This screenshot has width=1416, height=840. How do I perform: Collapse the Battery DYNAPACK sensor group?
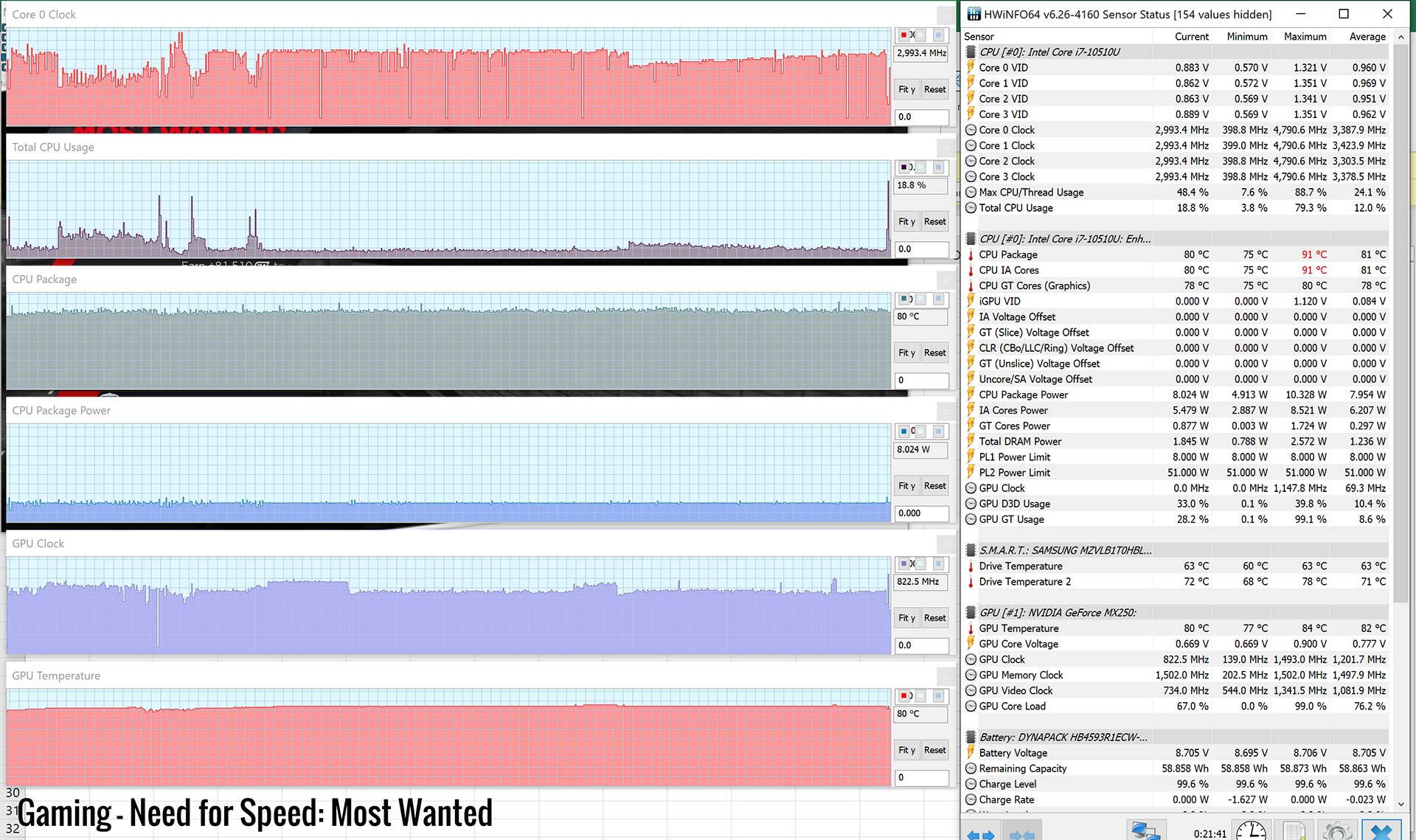(971, 737)
